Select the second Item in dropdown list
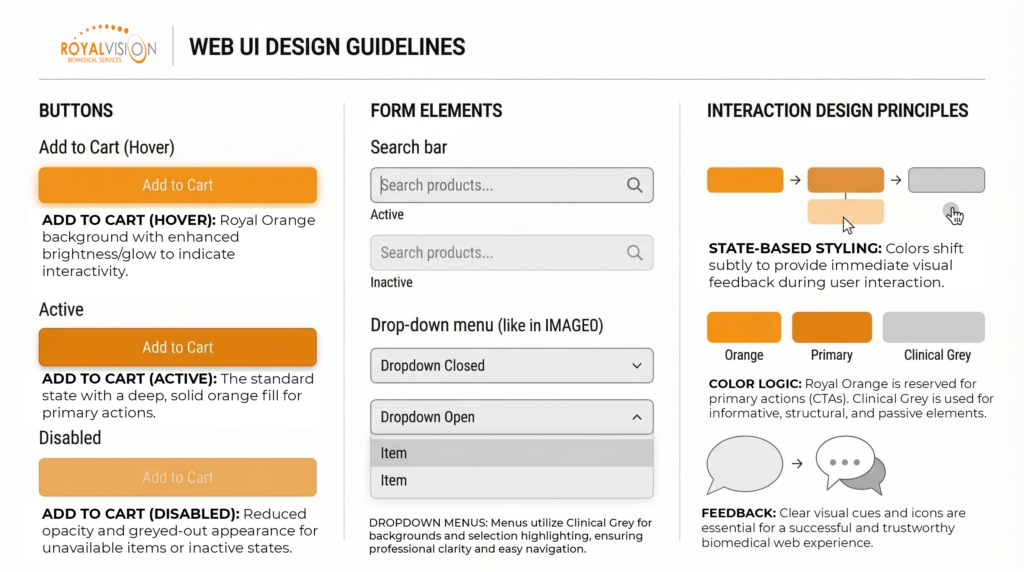The image size is (1024, 572). tap(511, 481)
